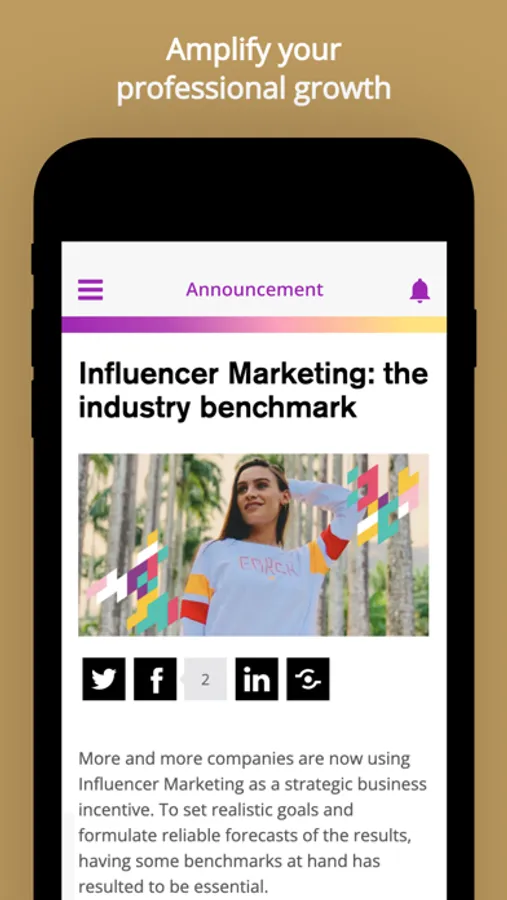Viewport: 507px width, 900px height.
Task: Share the article on Twitter
Action: [104, 679]
